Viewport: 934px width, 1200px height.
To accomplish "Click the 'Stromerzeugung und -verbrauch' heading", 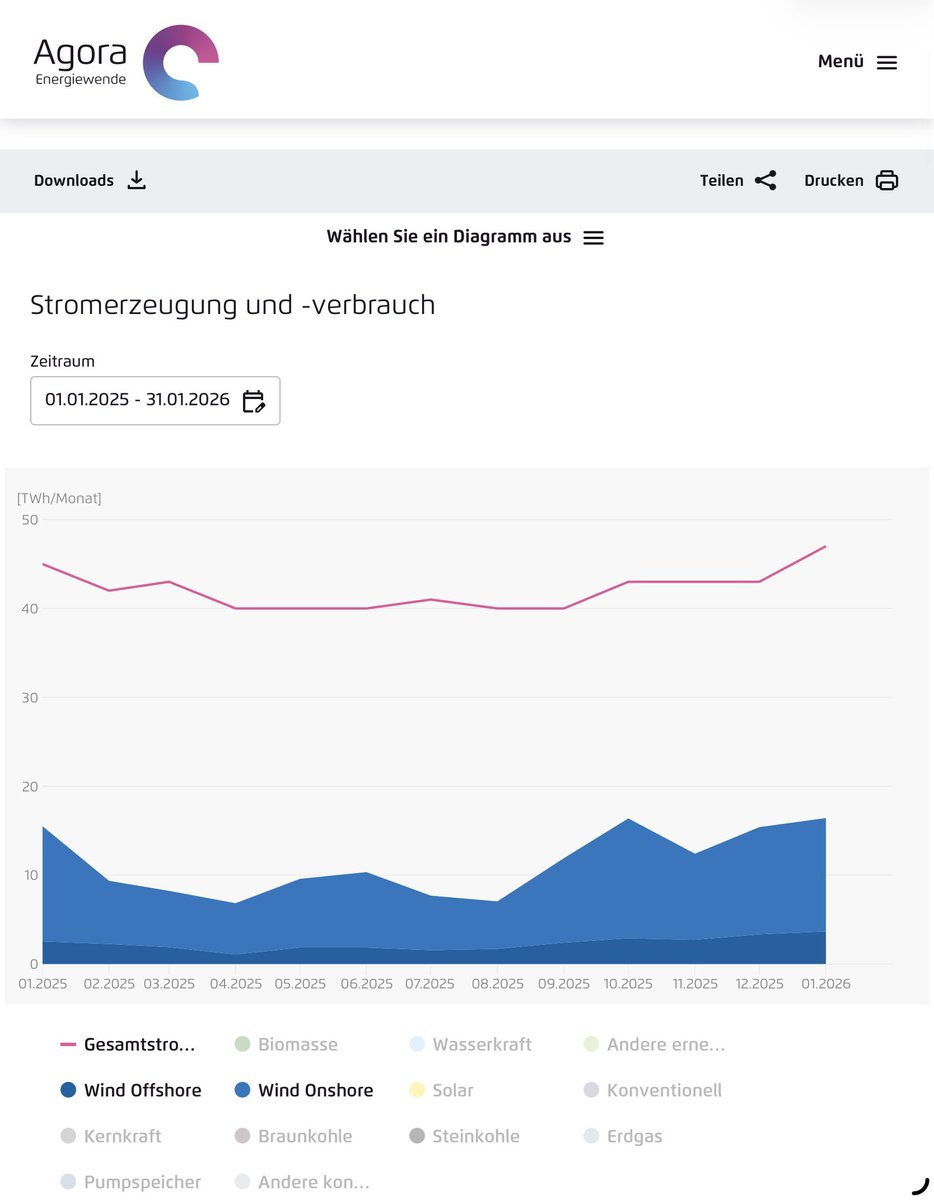I will coord(233,304).
